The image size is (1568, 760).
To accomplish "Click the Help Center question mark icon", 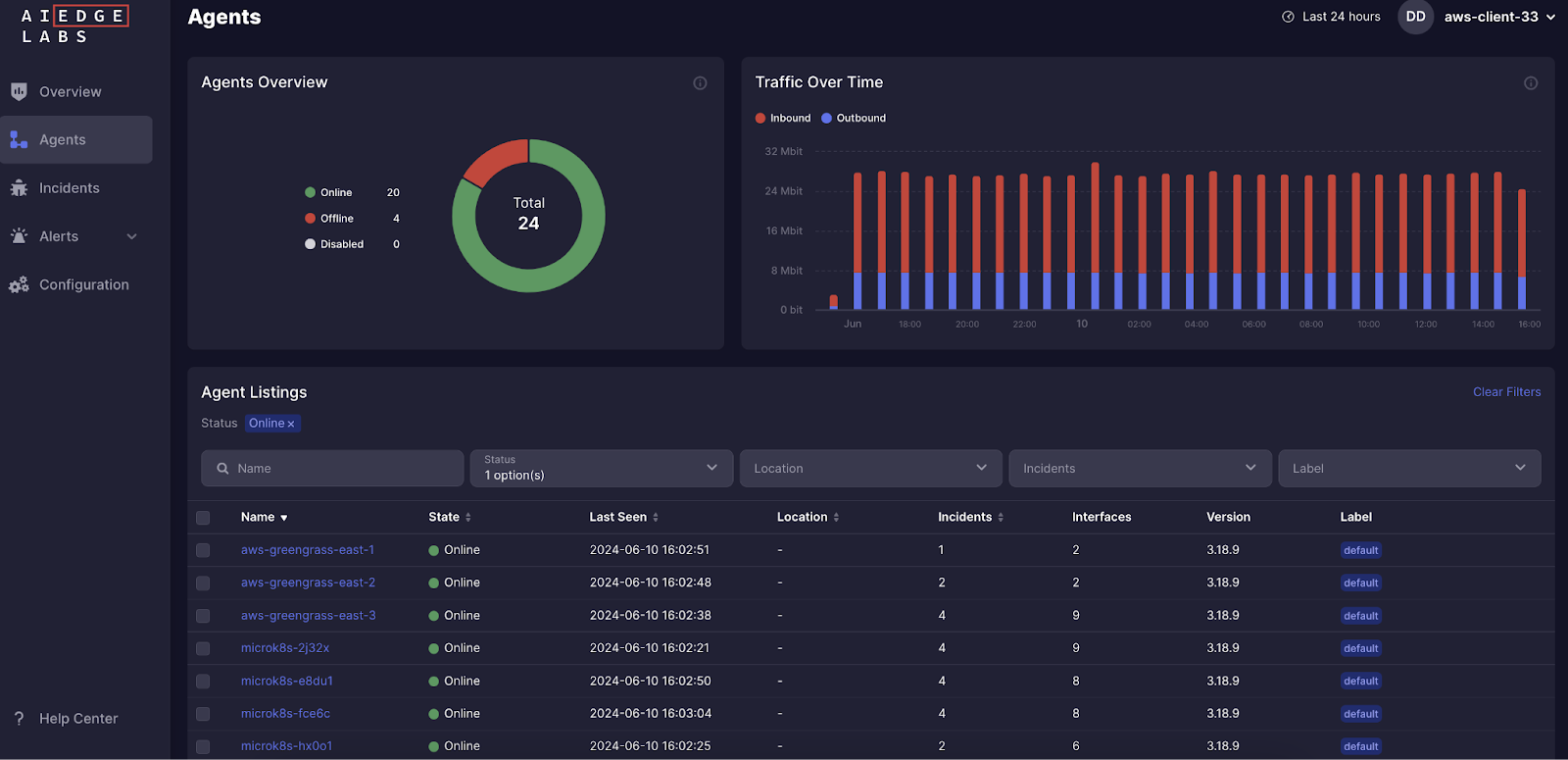I will (19, 719).
